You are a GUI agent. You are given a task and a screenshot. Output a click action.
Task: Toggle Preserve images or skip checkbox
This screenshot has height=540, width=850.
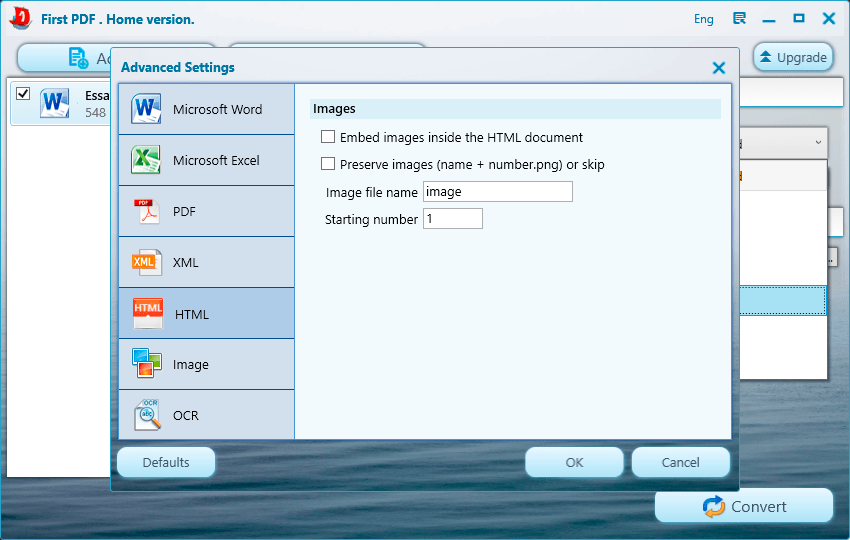(328, 164)
